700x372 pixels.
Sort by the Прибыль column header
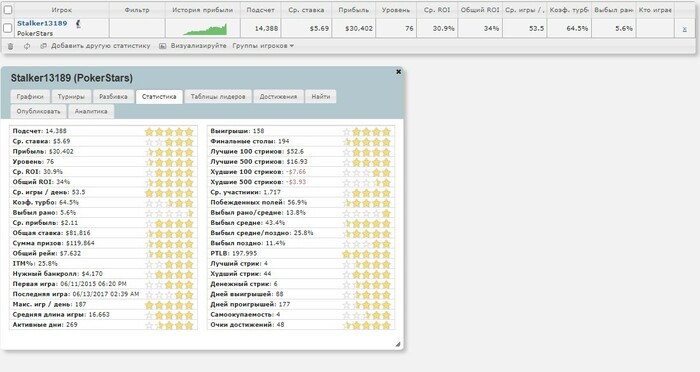point(354,10)
